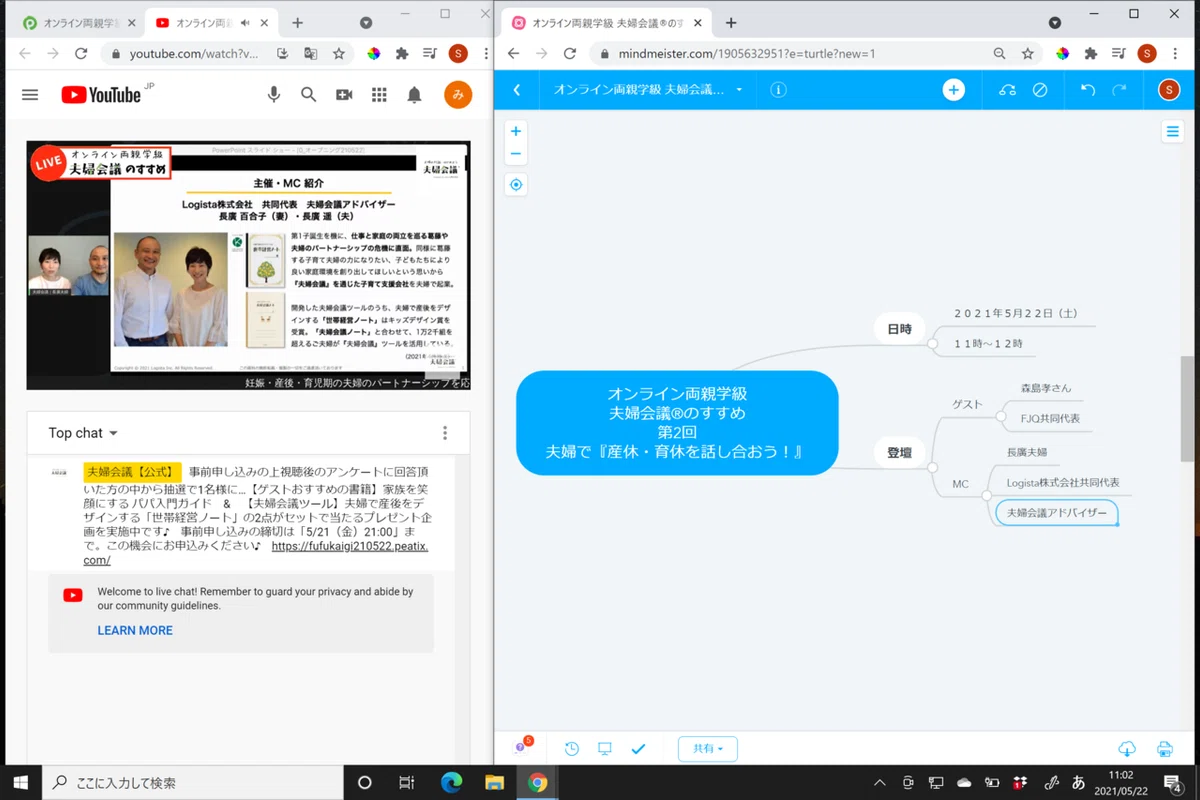Select Logista株式会社共同代表 topic

[x=1062, y=482]
